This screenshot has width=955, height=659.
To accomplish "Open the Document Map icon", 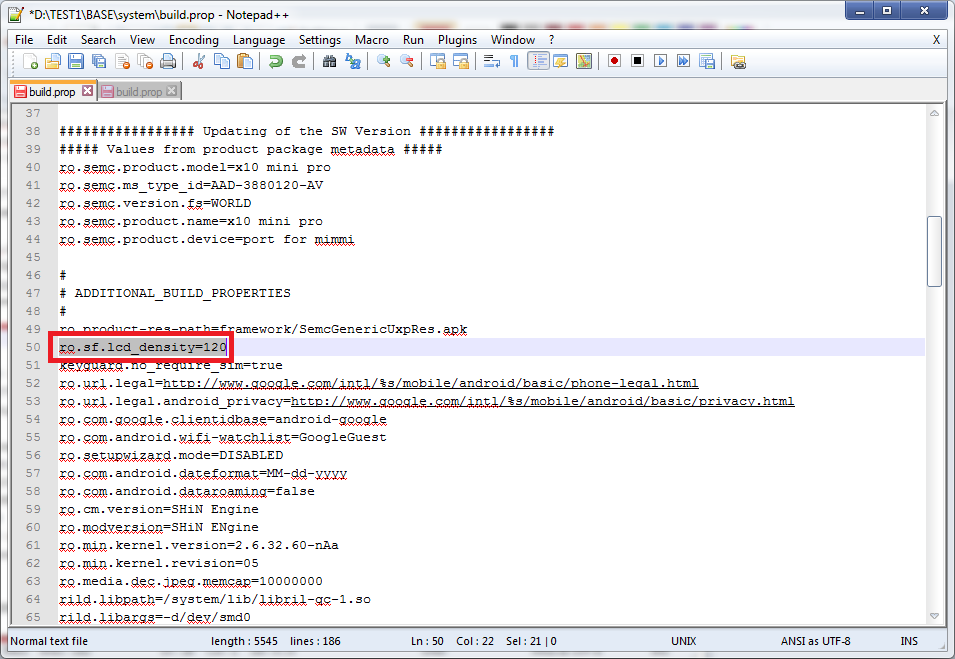I will pos(584,62).
